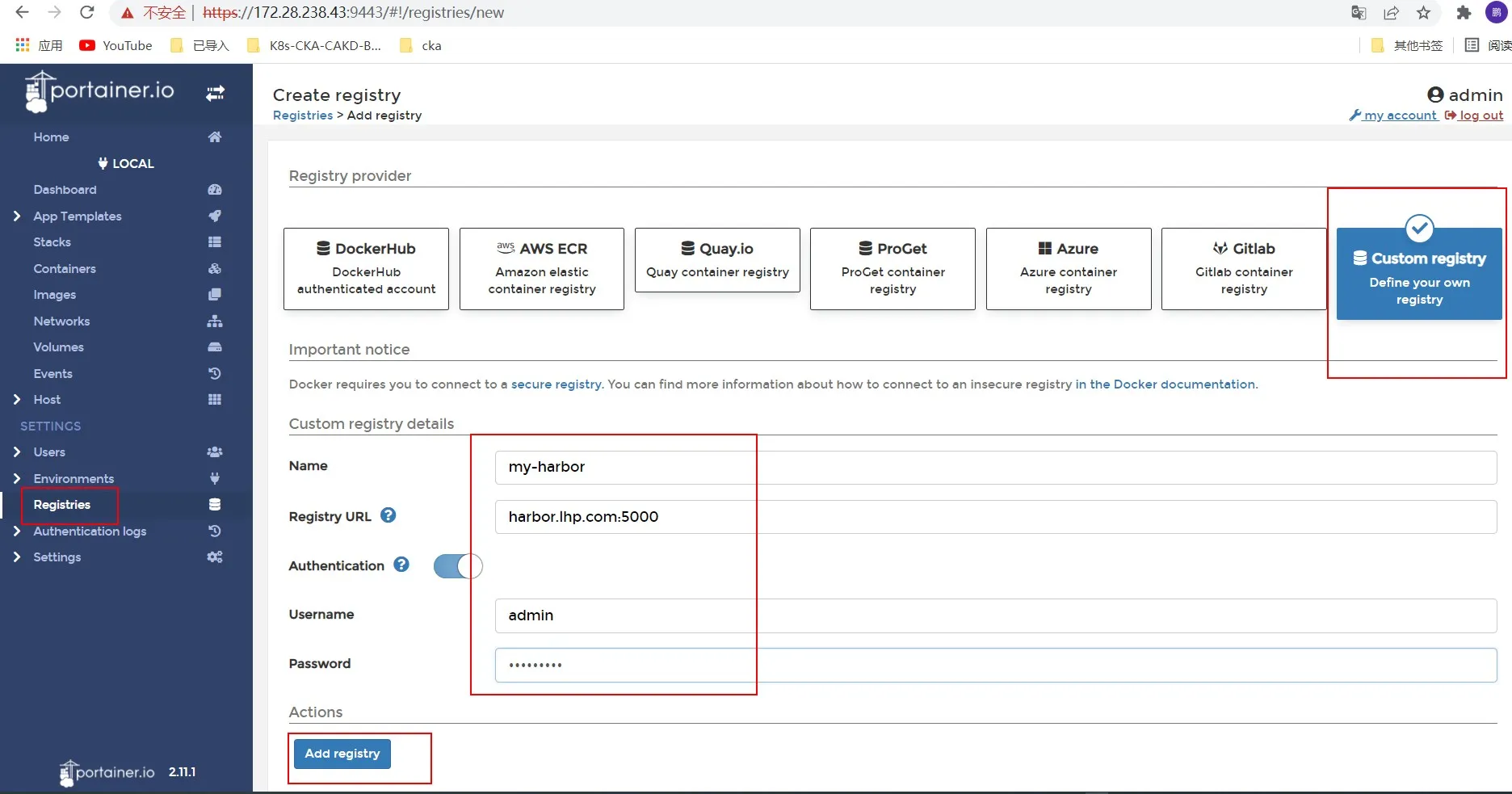The width and height of the screenshot is (1512, 794).
Task: Open the Docker documentation link
Action: 1165,384
